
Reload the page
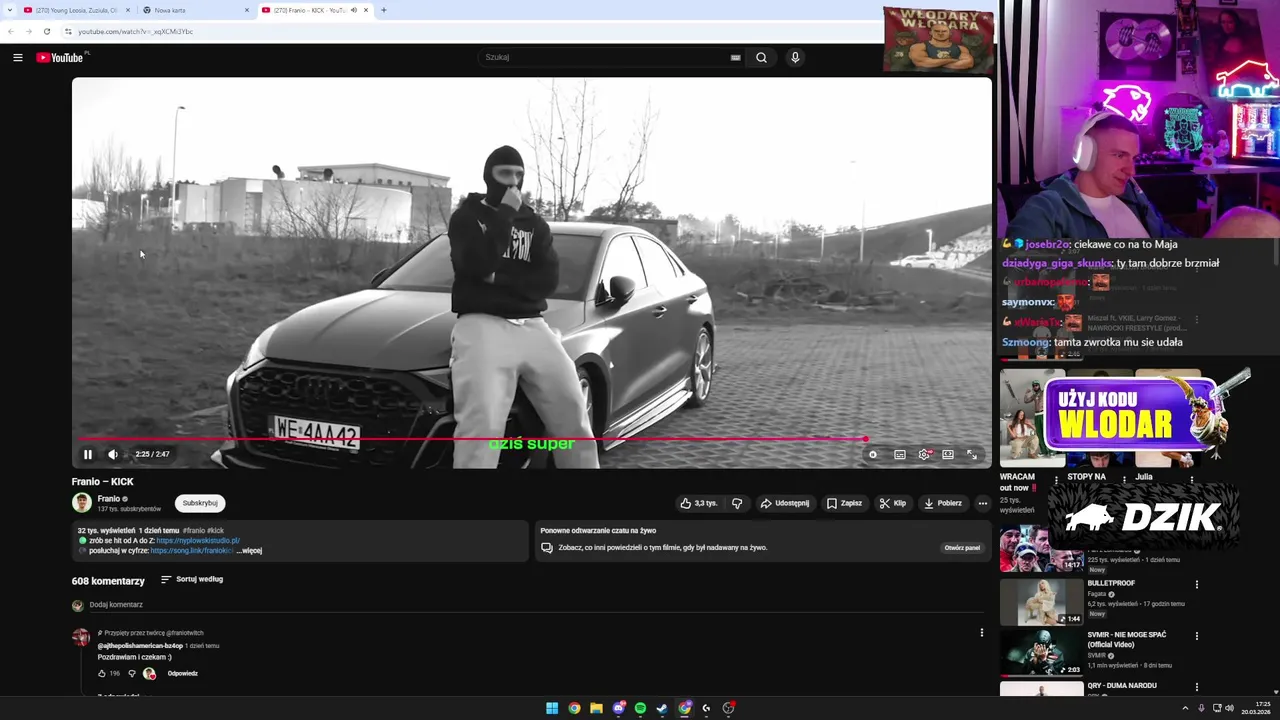pyautogui.click(x=47, y=31)
